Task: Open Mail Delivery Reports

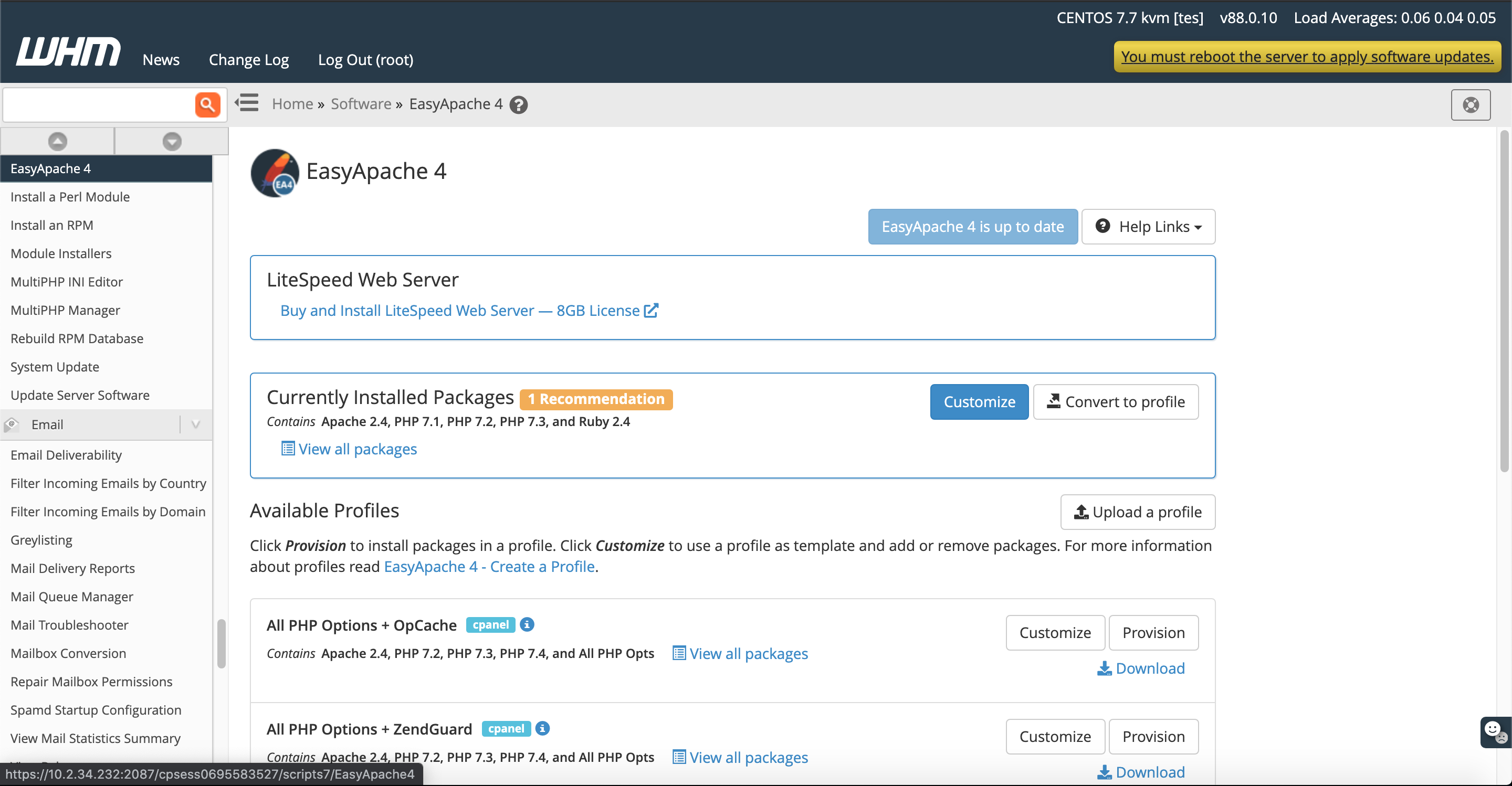Action: [x=73, y=568]
